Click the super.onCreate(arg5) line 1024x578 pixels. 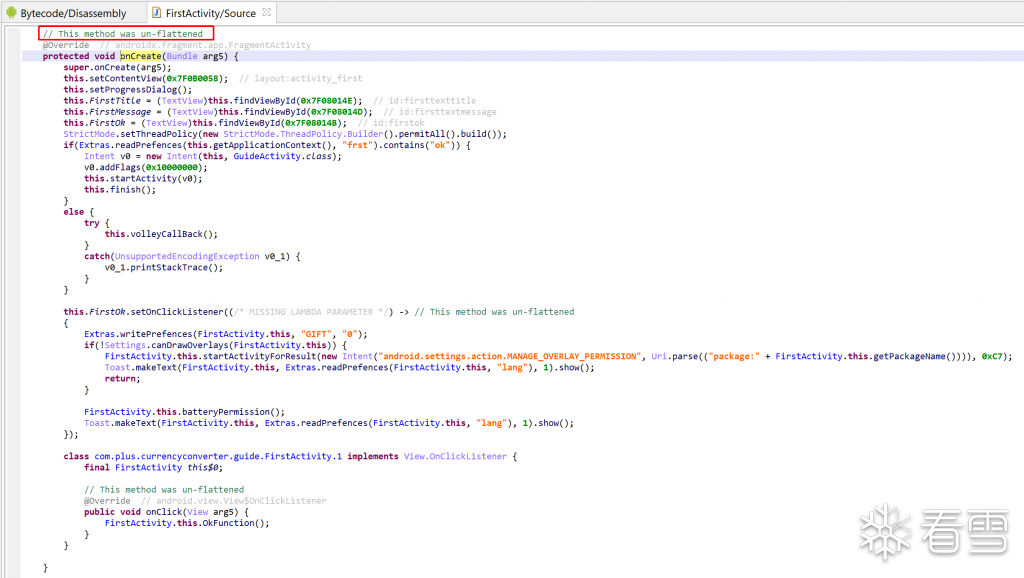pos(118,67)
